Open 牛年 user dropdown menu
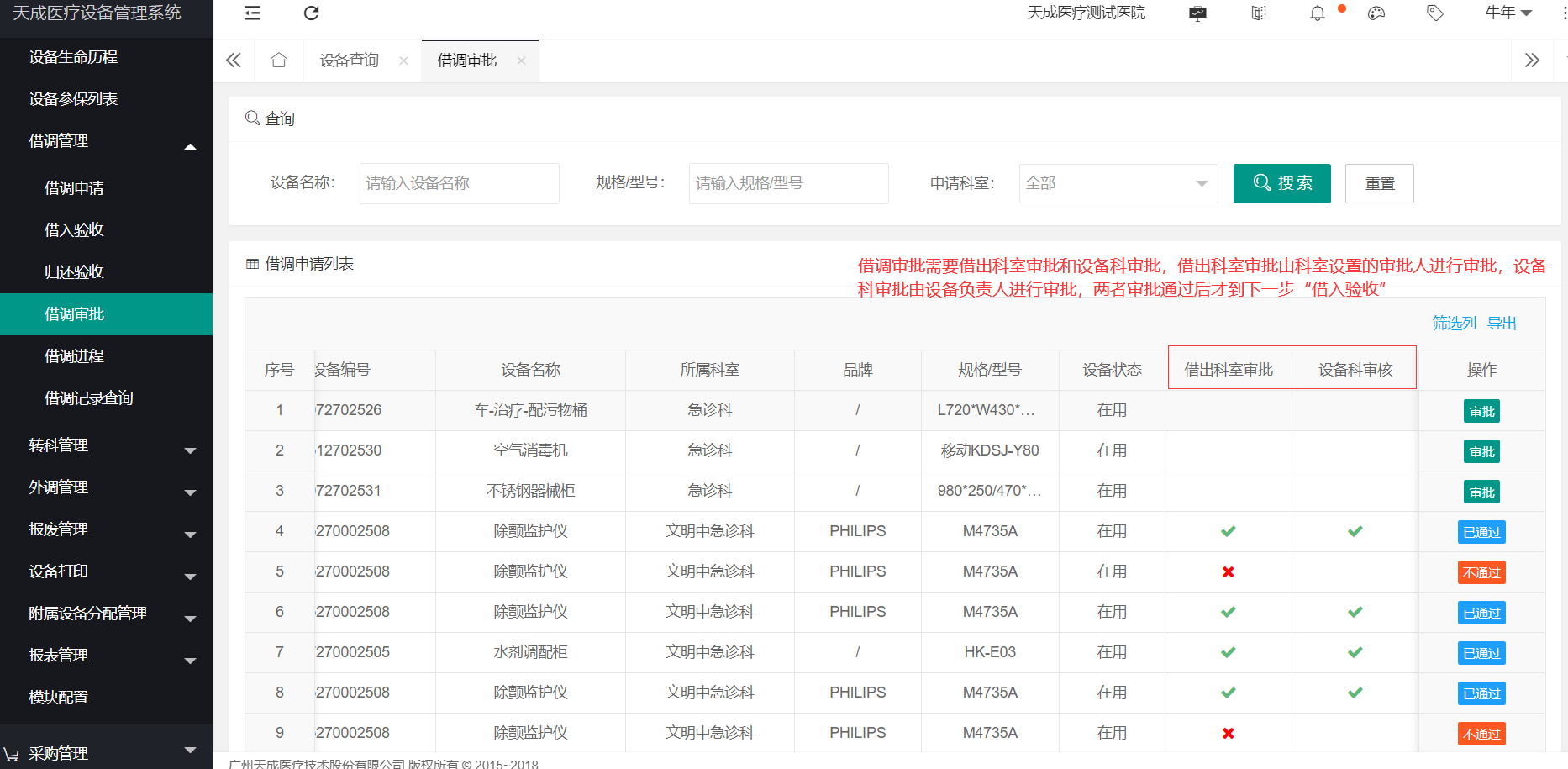Viewport: 1568px width, 769px height. click(1508, 13)
